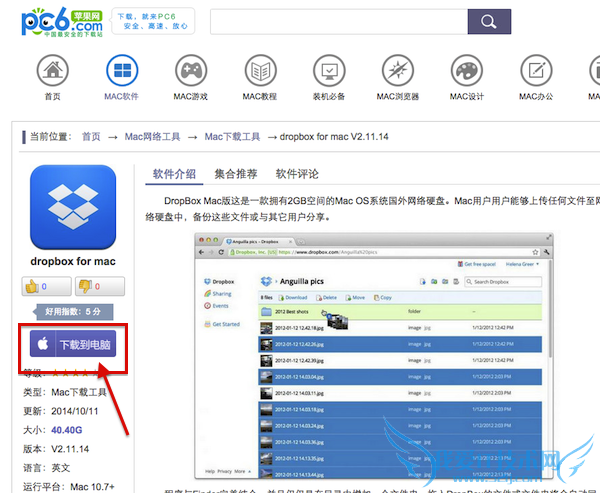Click the thumbs-down vote button

(x=100, y=286)
